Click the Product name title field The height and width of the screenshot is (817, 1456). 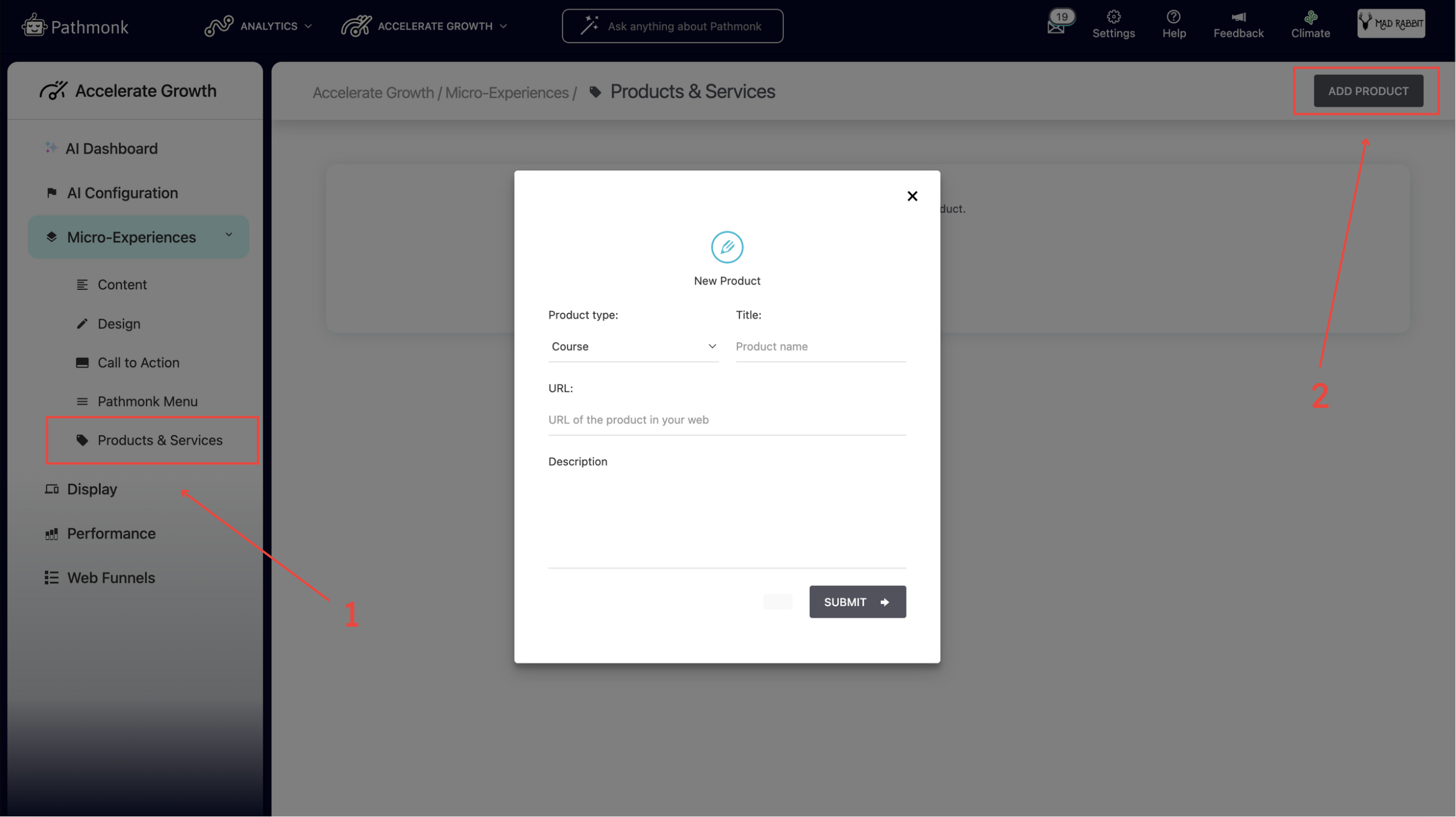coord(820,346)
